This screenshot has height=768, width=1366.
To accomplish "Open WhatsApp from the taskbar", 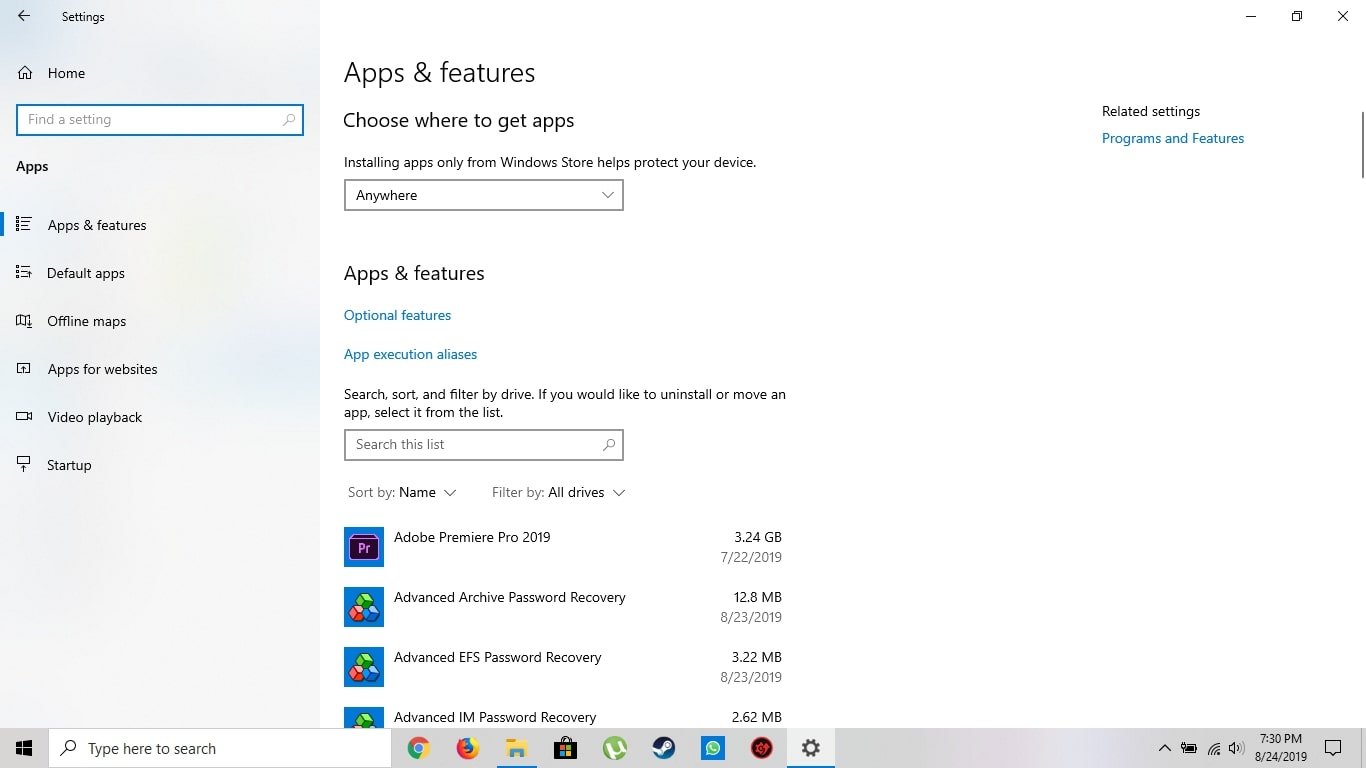I will click(x=712, y=748).
